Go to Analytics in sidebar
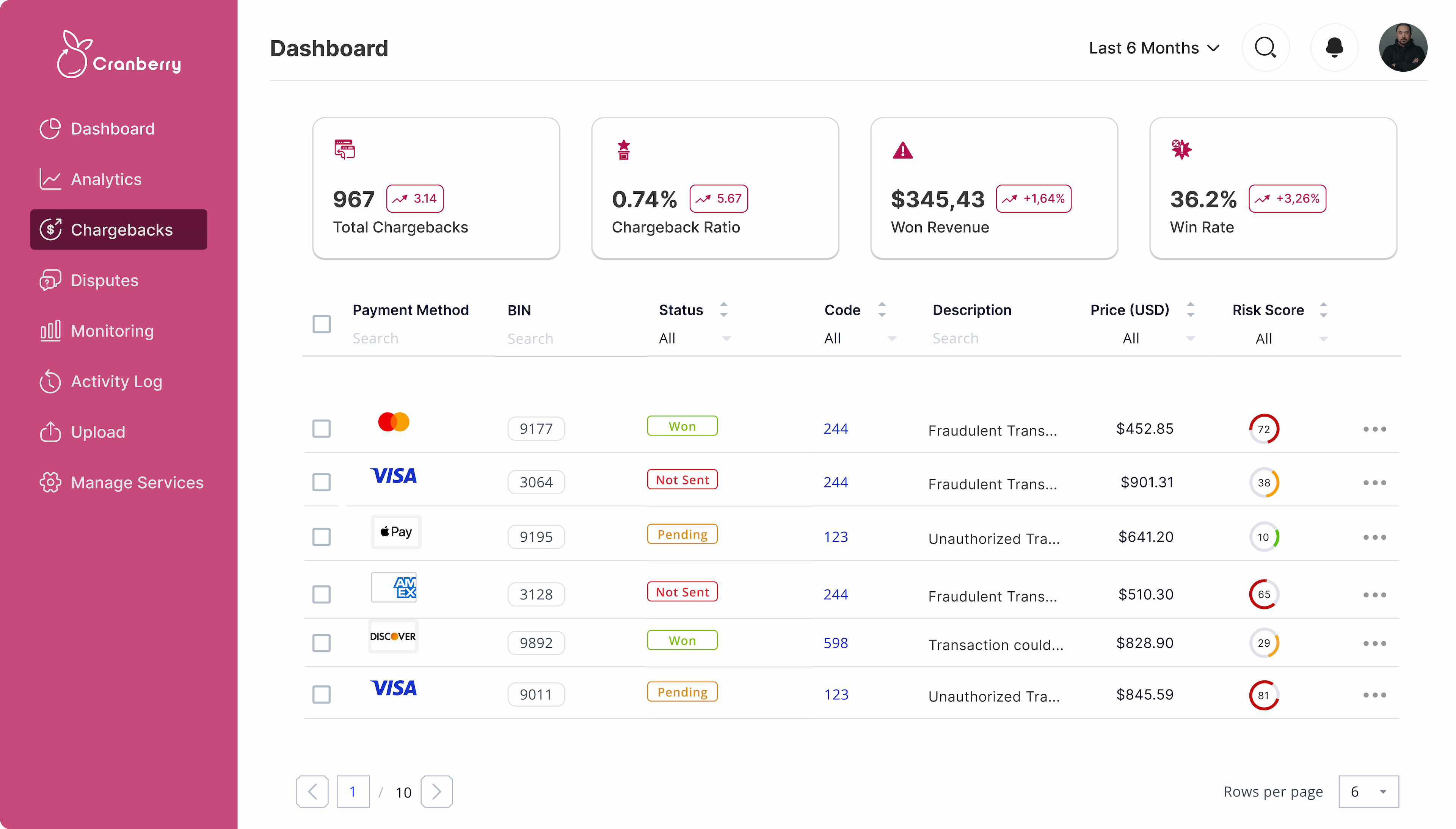1456x829 pixels. point(106,179)
